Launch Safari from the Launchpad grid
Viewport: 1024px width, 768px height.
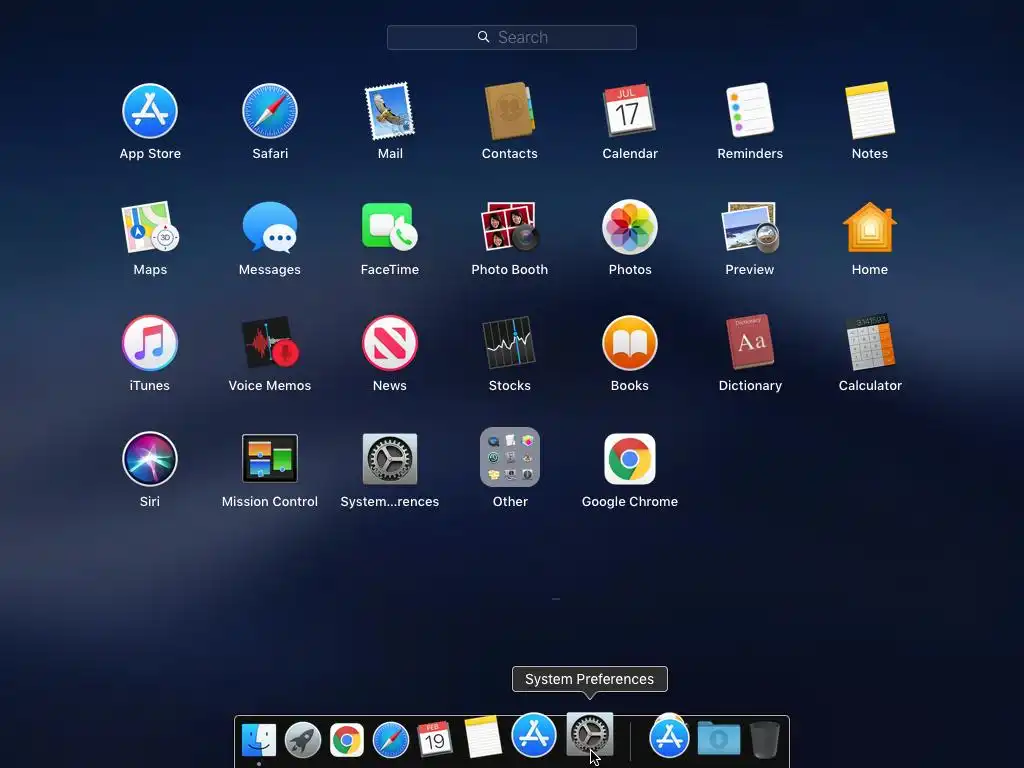click(x=270, y=111)
